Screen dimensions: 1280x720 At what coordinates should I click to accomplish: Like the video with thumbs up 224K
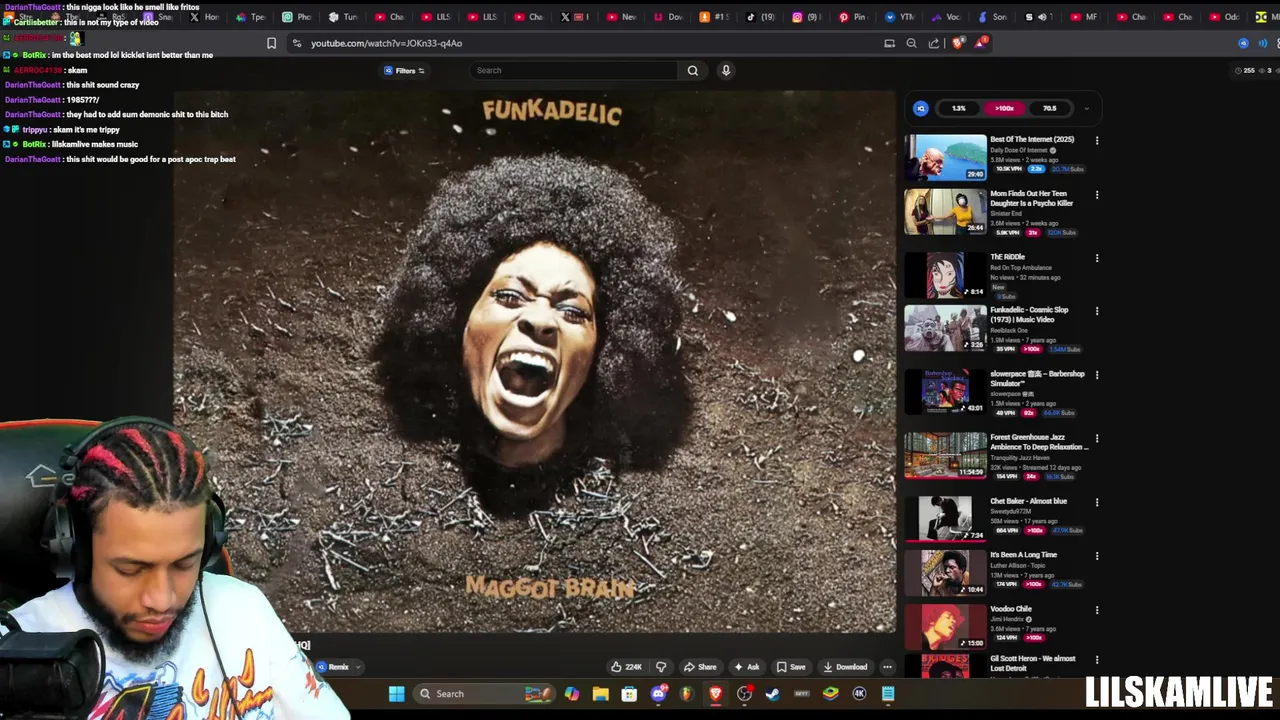point(626,667)
